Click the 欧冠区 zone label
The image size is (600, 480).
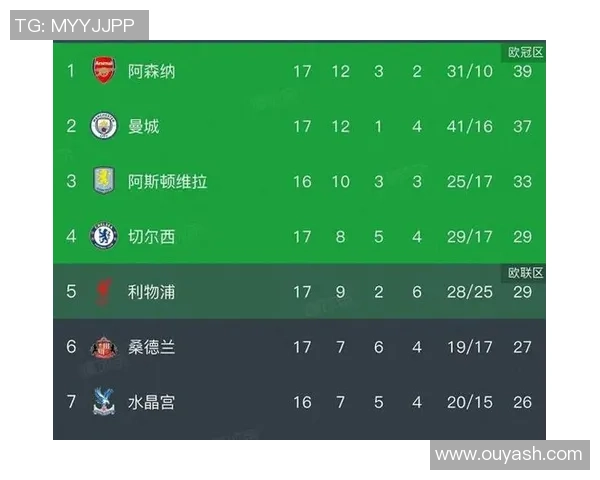[x=525, y=52]
